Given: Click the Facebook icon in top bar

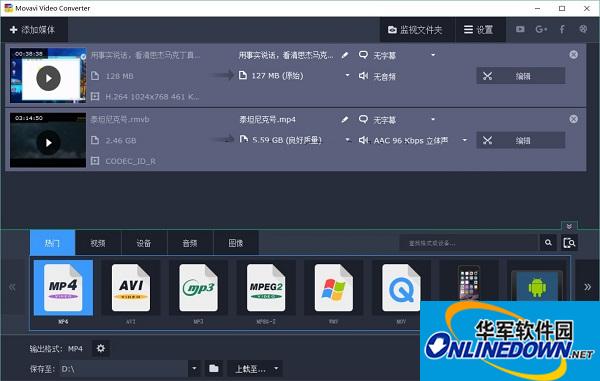Looking at the screenshot, I should point(562,29).
